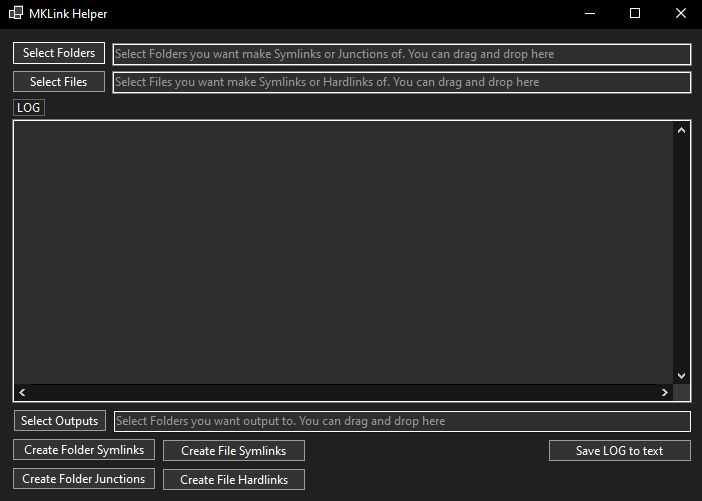
Task: Create File Symlinks
Action: point(234,451)
